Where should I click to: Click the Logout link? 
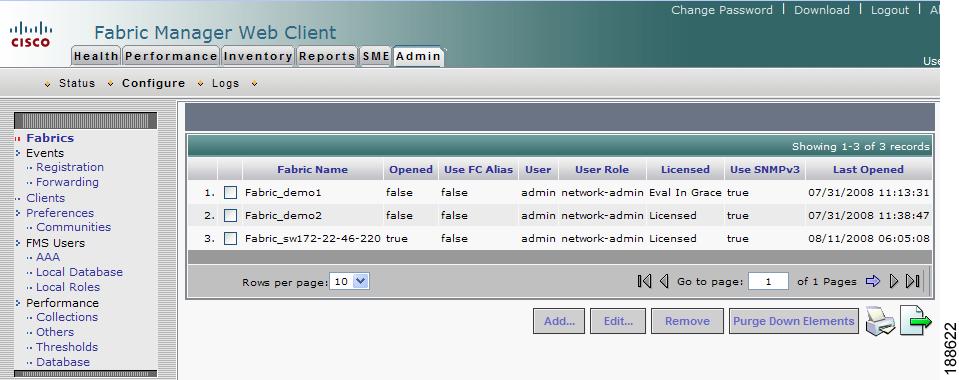pyautogui.click(x=890, y=10)
